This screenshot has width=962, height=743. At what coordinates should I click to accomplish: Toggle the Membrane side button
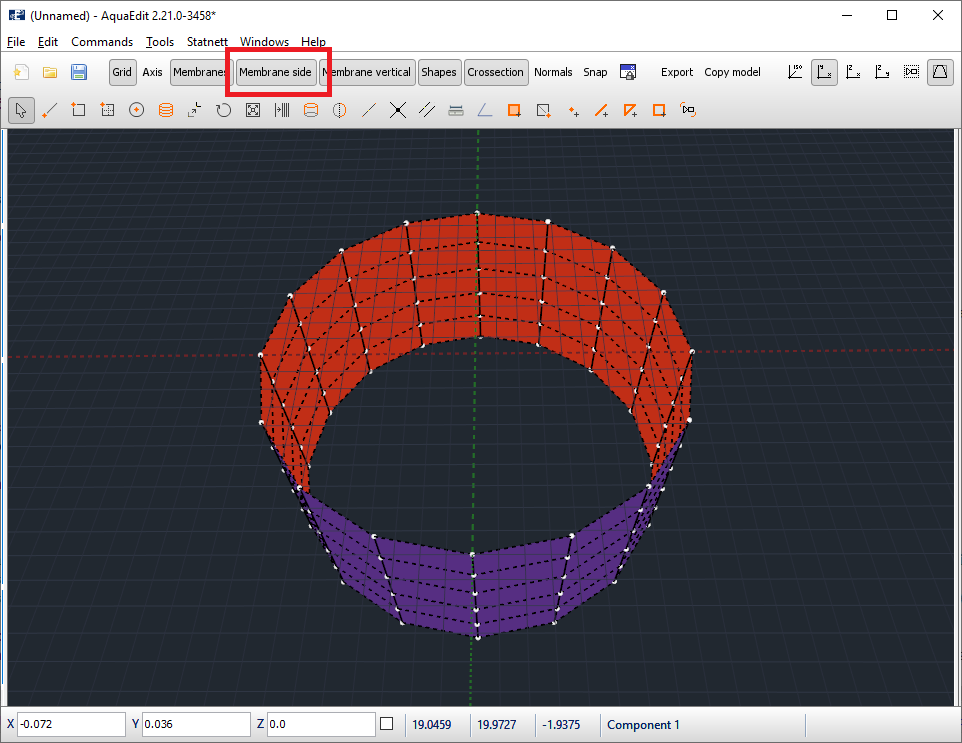pos(275,72)
